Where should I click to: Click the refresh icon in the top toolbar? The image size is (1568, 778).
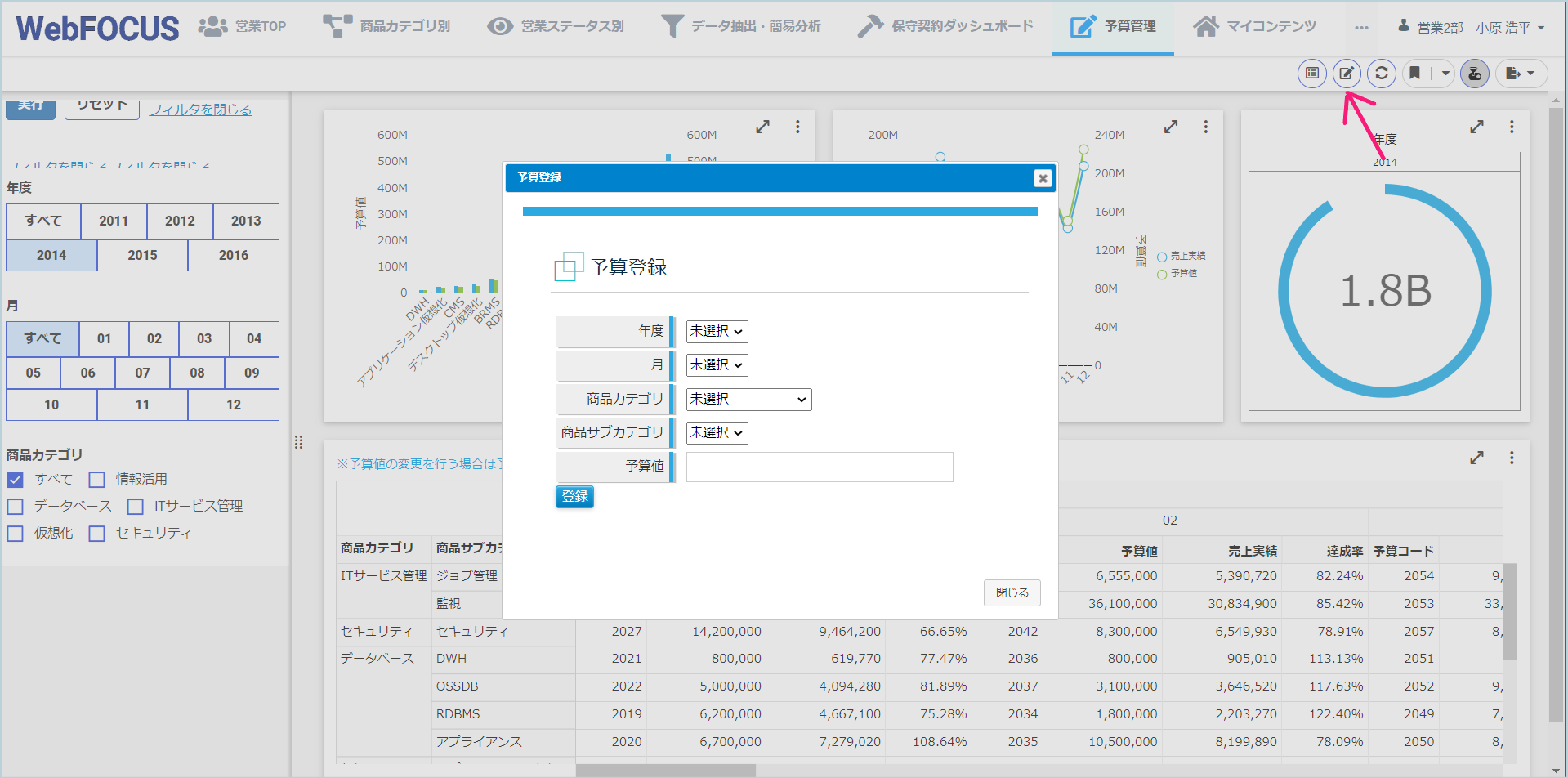click(1382, 74)
